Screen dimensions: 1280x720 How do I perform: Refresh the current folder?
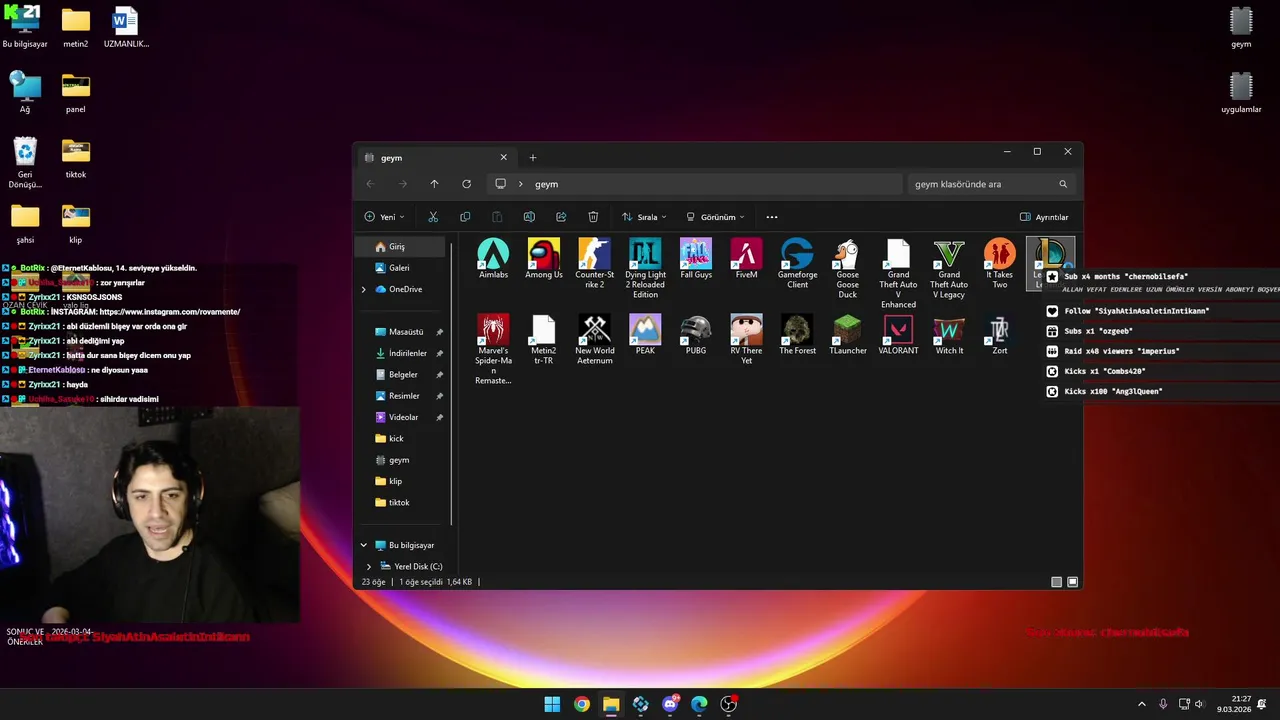466,184
